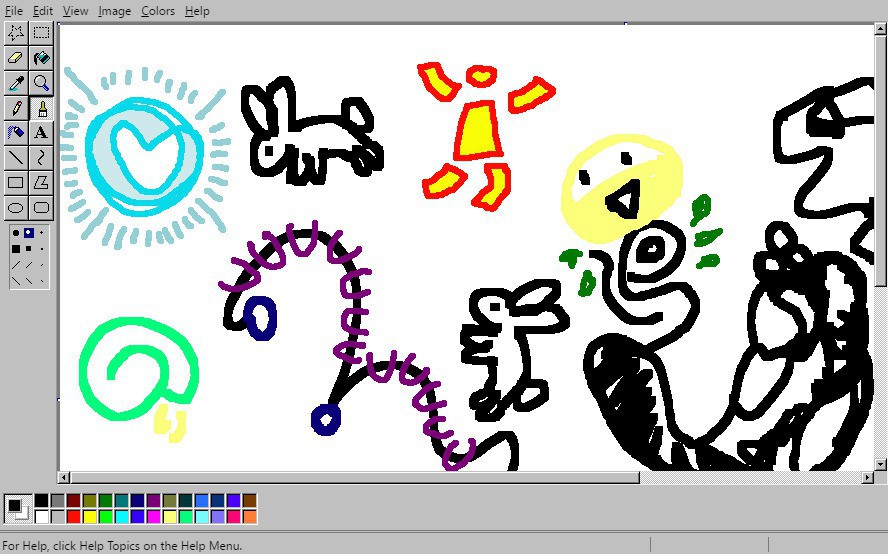This screenshot has height=554, width=888.
Task: Choose the Fill With Color bucket tool
Action: click(41, 58)
